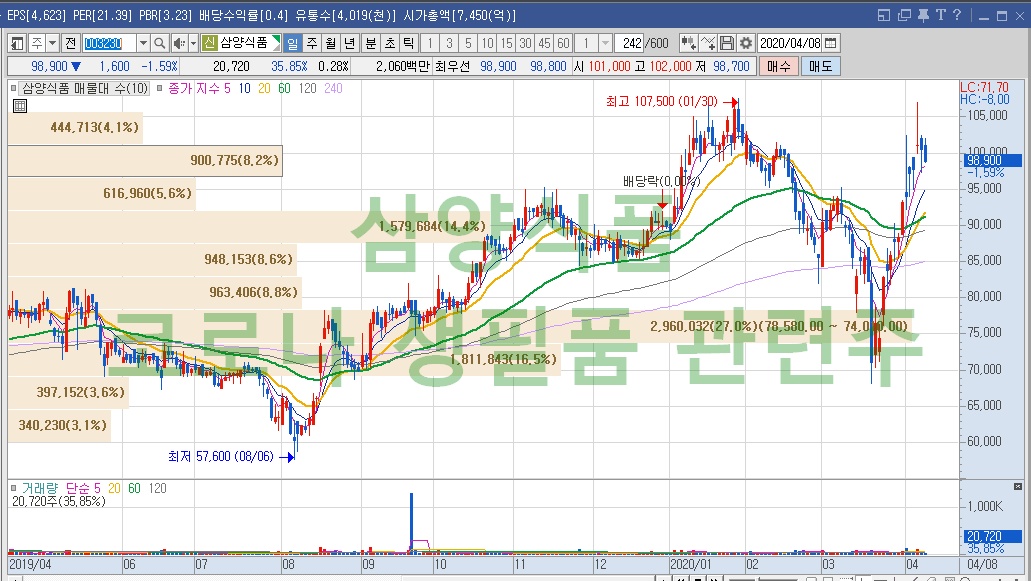Click the duplicate window icon in title bar
Screen dimensions: 1031x581
click(x=904, y=15)
